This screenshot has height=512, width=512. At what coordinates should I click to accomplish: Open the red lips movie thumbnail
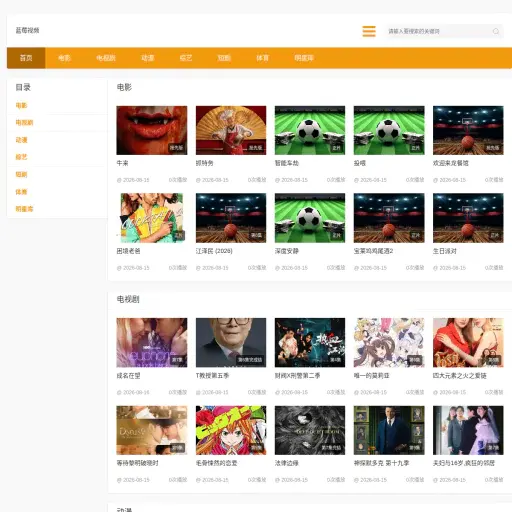pos(152,130)
